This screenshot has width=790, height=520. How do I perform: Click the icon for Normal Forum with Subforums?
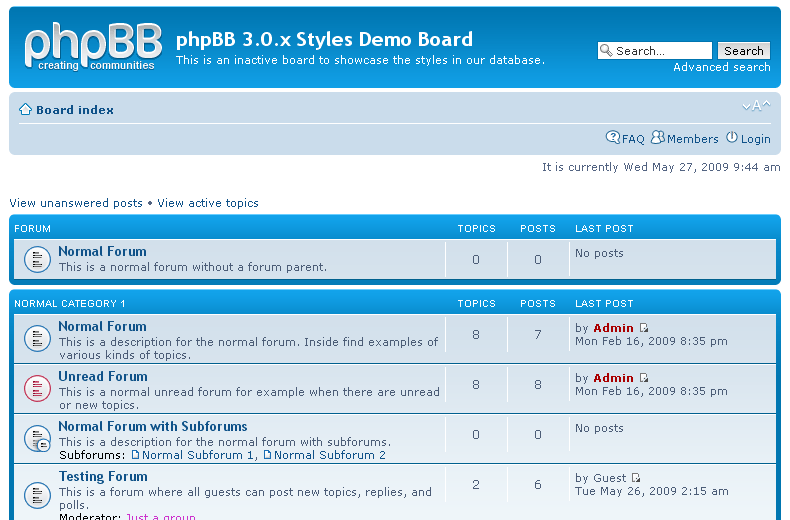[x=37, y=438]
